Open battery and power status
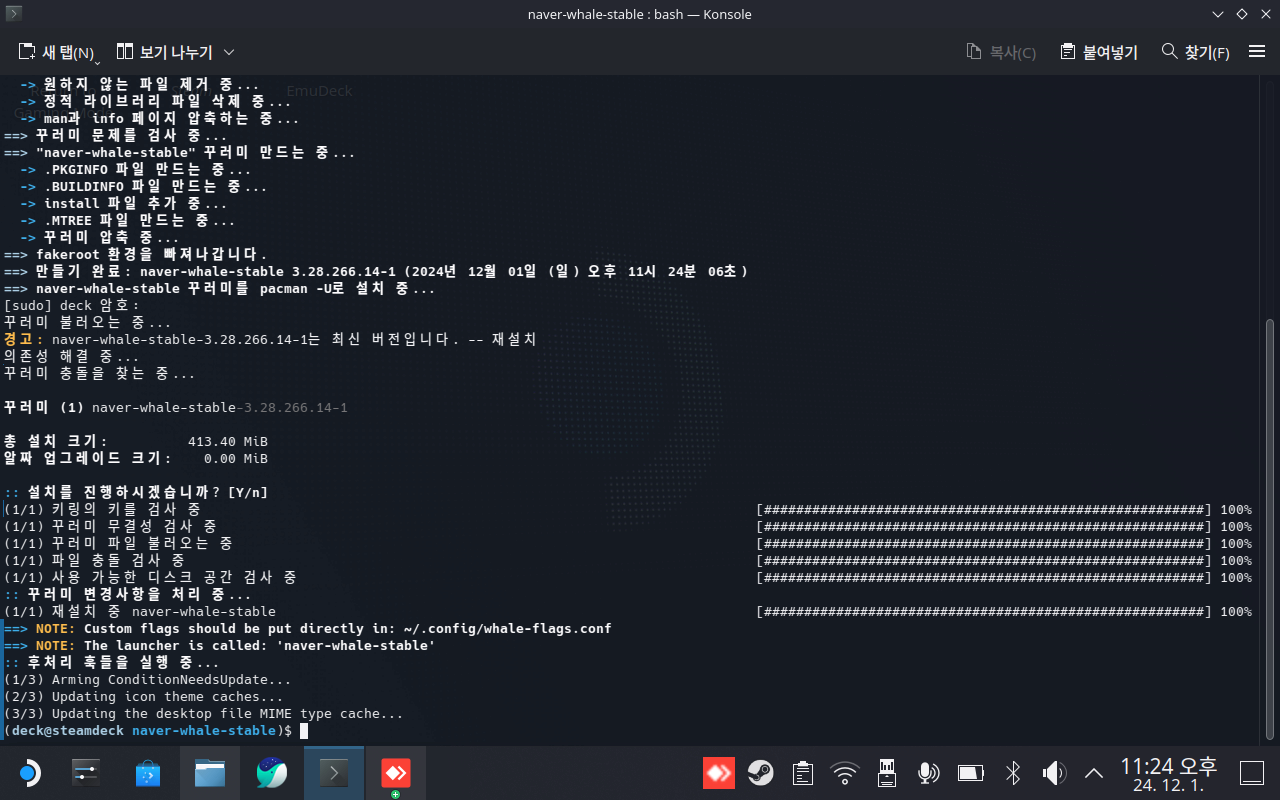This screenshot has height=800, width=1280. tap(970, 773)
